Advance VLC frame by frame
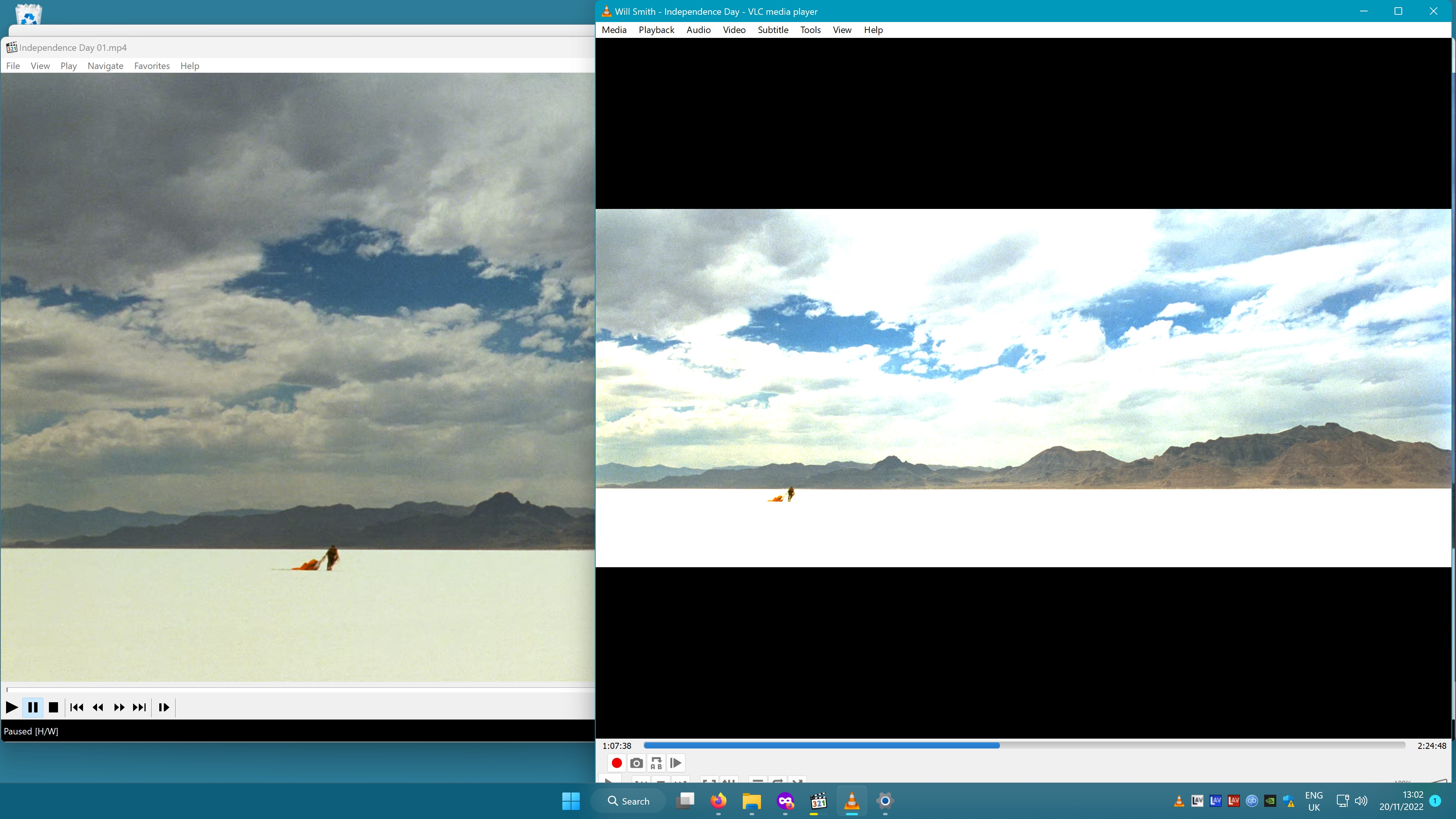The image size is (1456, 819). click(x=675, y=763)
